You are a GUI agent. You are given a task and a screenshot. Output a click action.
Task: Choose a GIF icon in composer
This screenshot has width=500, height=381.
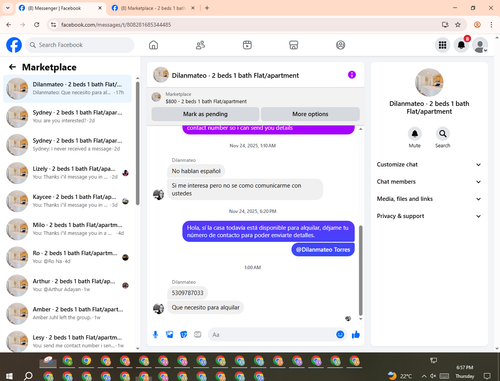pos(198,334)
